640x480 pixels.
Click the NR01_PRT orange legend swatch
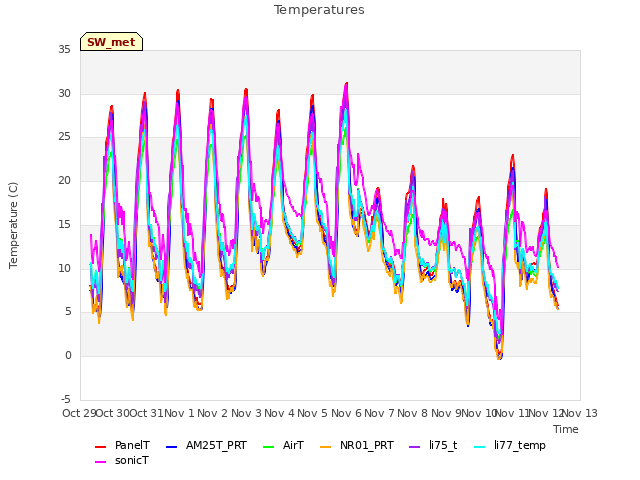[325, 447]
